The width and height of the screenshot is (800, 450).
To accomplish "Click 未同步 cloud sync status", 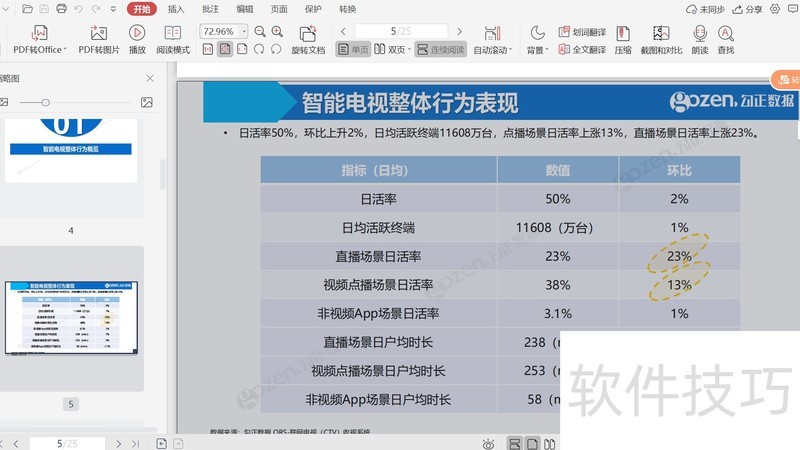I will pyautogui.click(x=706, y=9).
